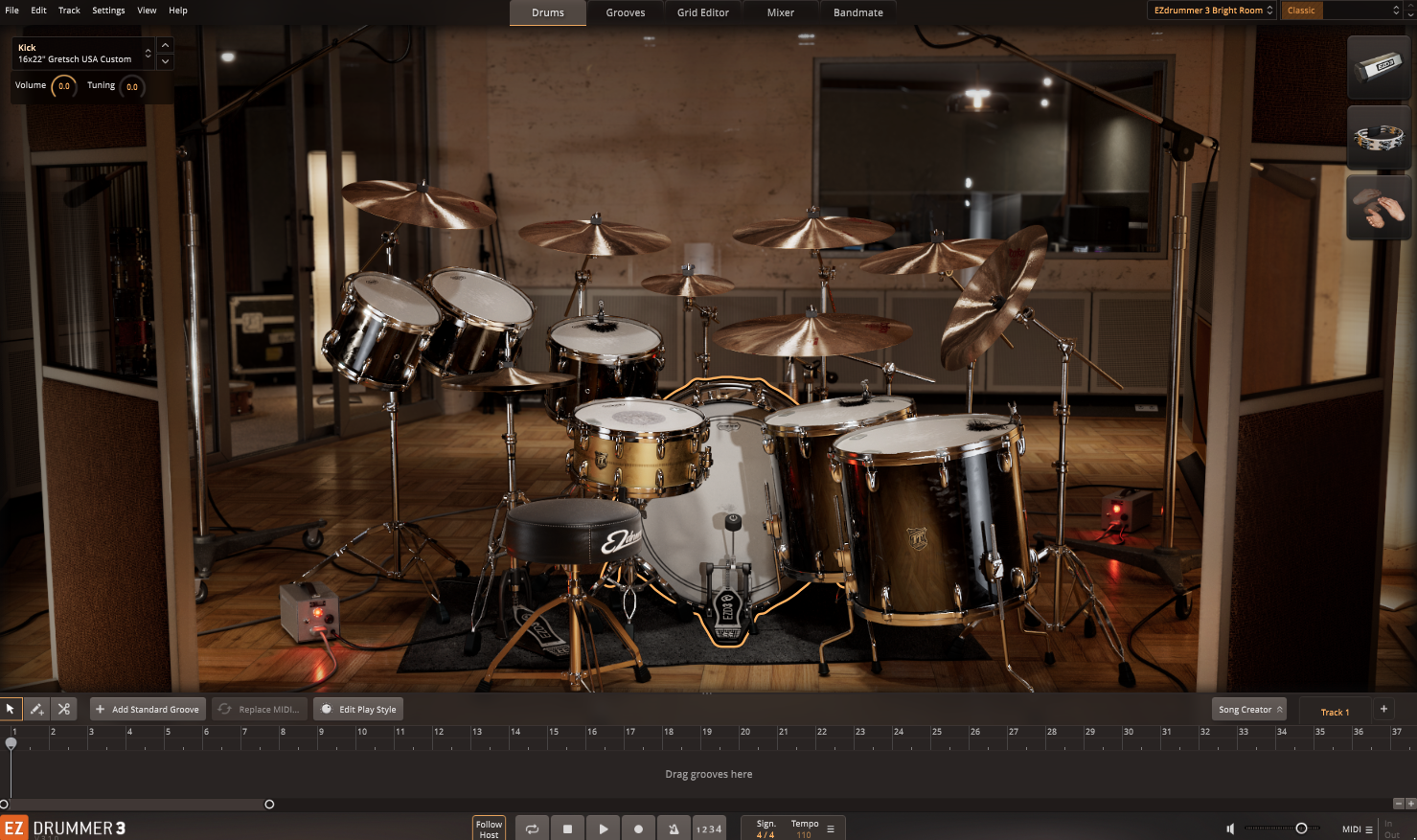The image size is (1417, 840).
Task: Click the Volume knob
Action: (64, 86)
